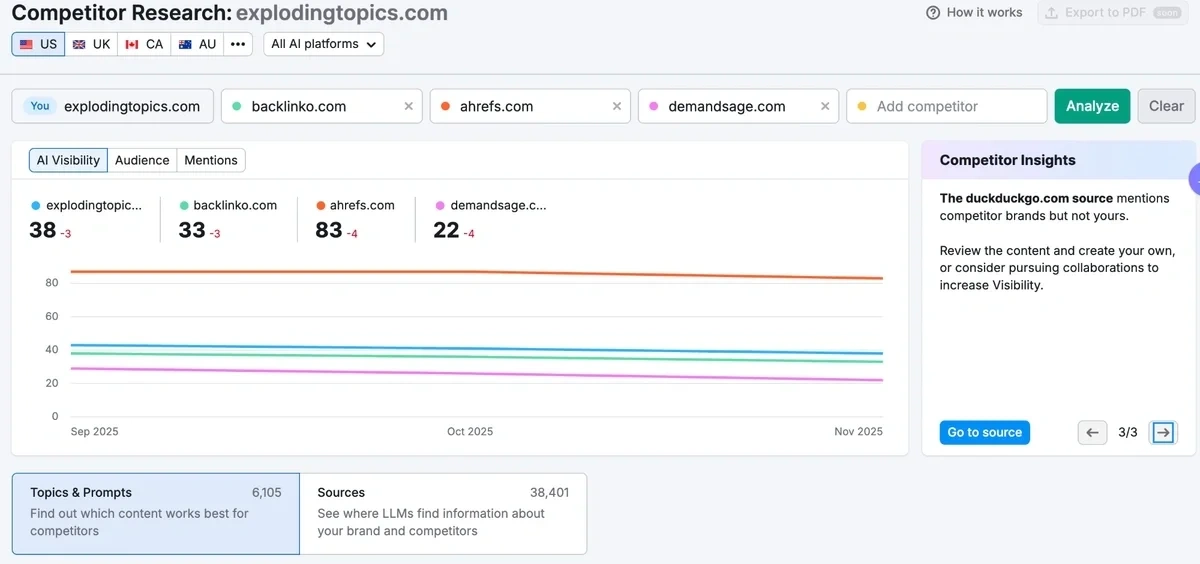This screenshot has width=1200, height=564.
Task: Go to previous competitor insight
Action: 1092,432
